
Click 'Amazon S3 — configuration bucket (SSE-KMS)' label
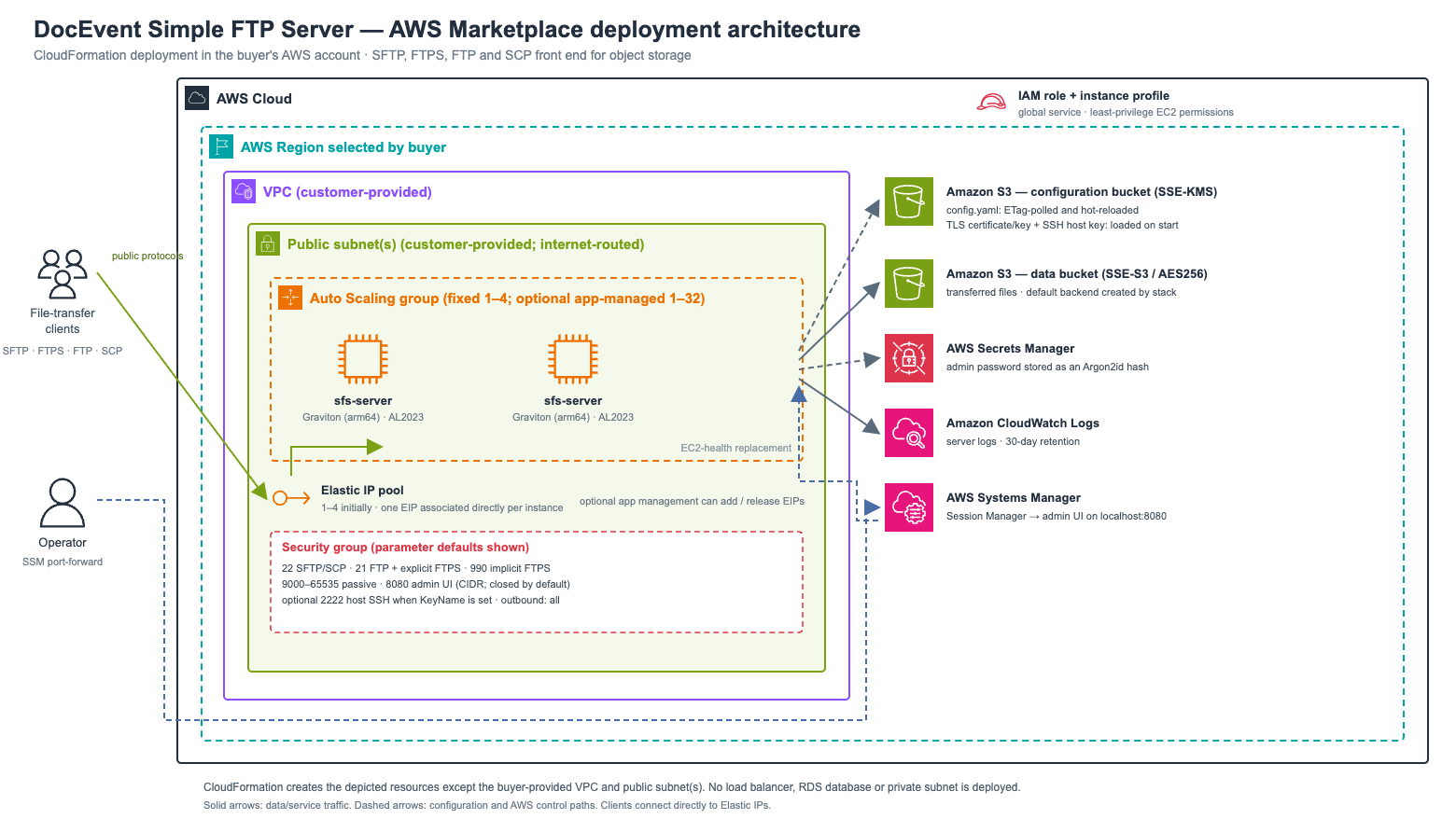point(1082,191)
